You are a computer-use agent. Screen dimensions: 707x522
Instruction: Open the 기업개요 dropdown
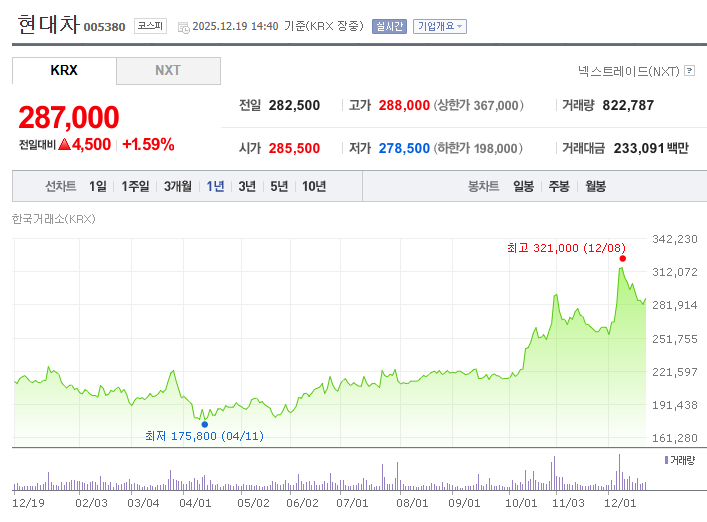coord(440,27)
